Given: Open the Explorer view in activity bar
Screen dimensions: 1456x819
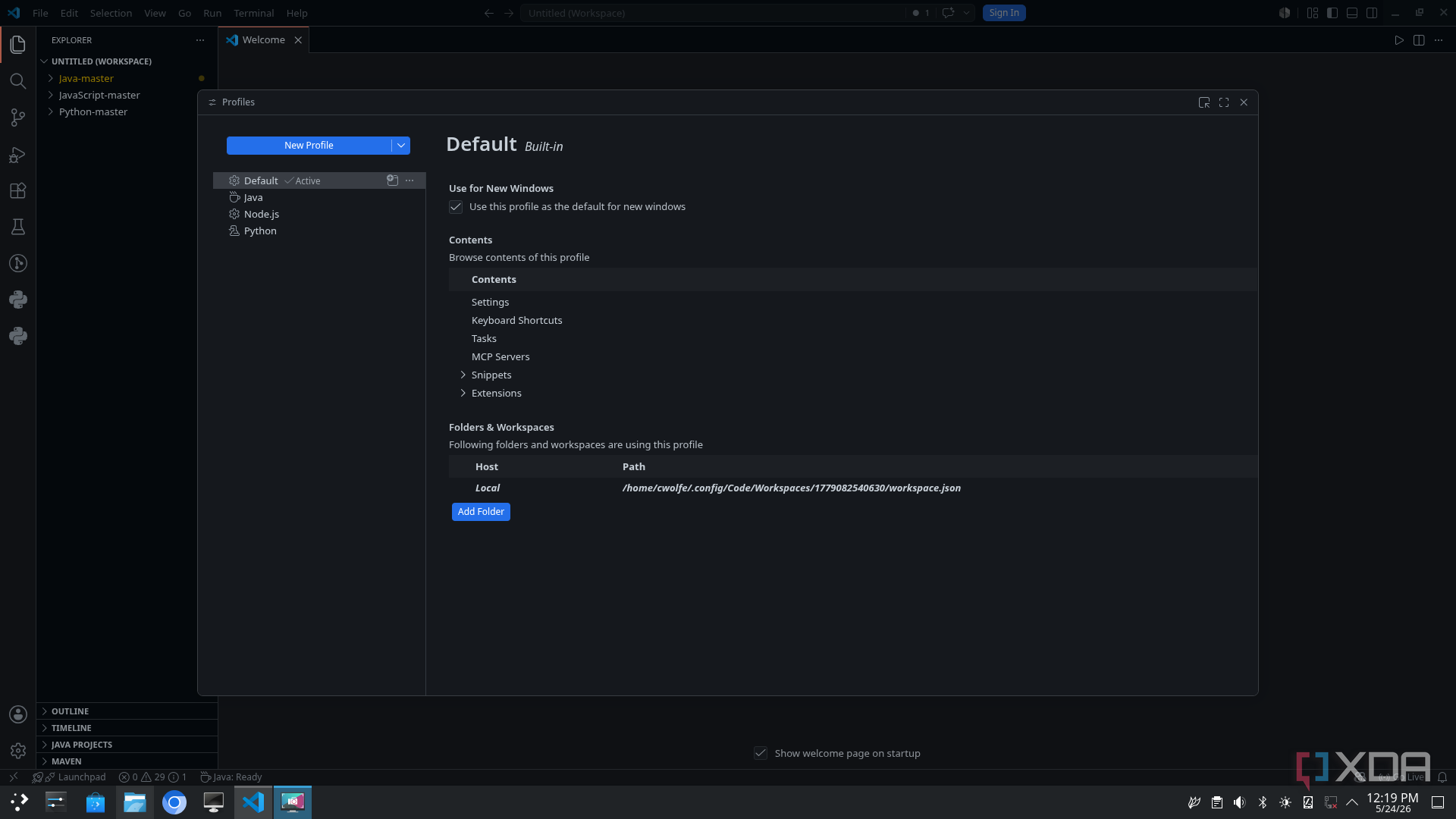Looking at the screenshot, I should point(18,45).
